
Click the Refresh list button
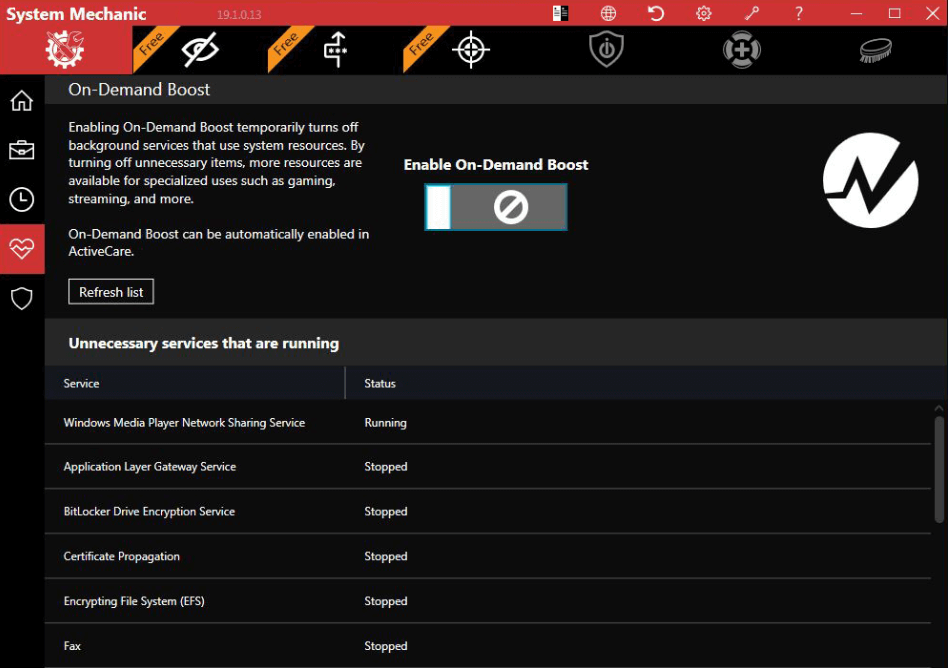tap(111, 292)
